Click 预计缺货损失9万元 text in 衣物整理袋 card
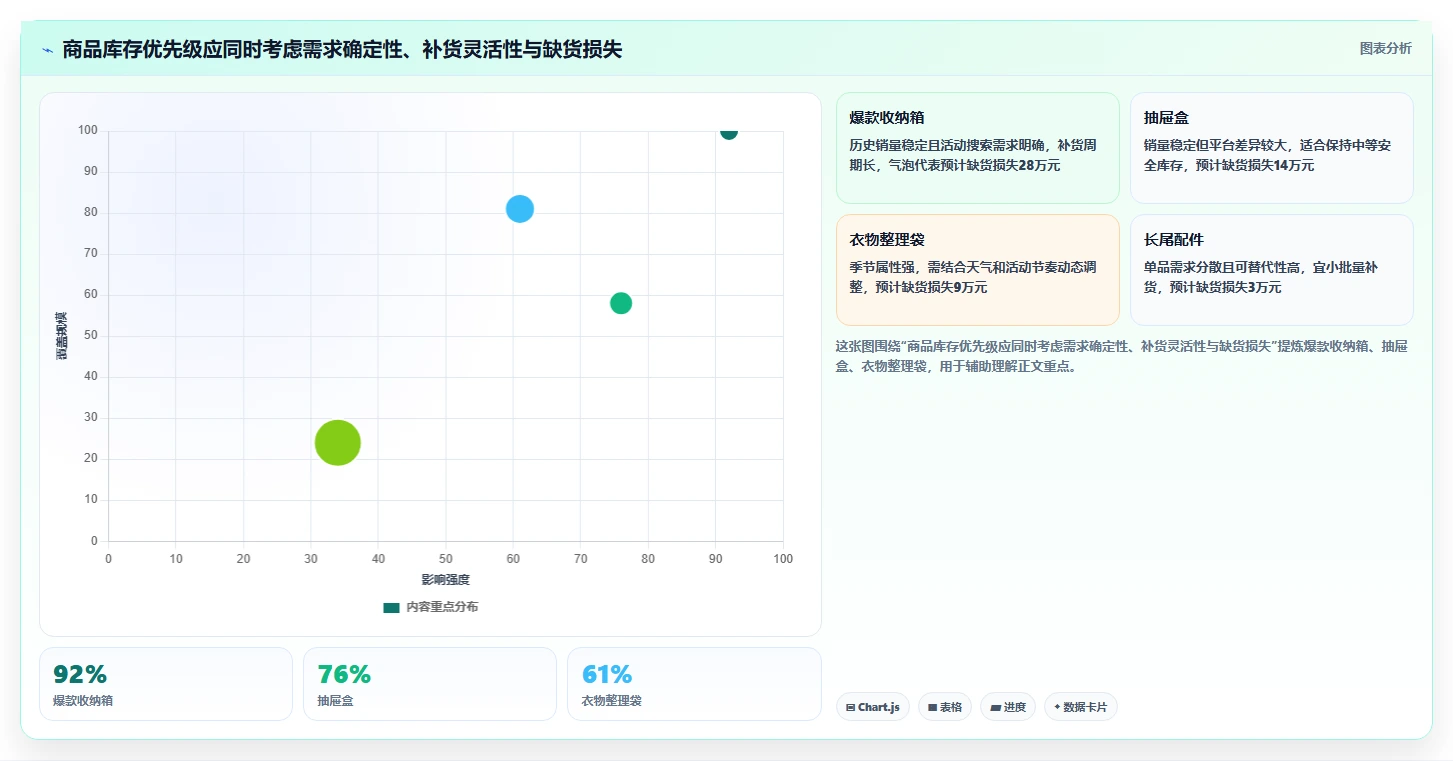1453x761 pixels. 931,287
